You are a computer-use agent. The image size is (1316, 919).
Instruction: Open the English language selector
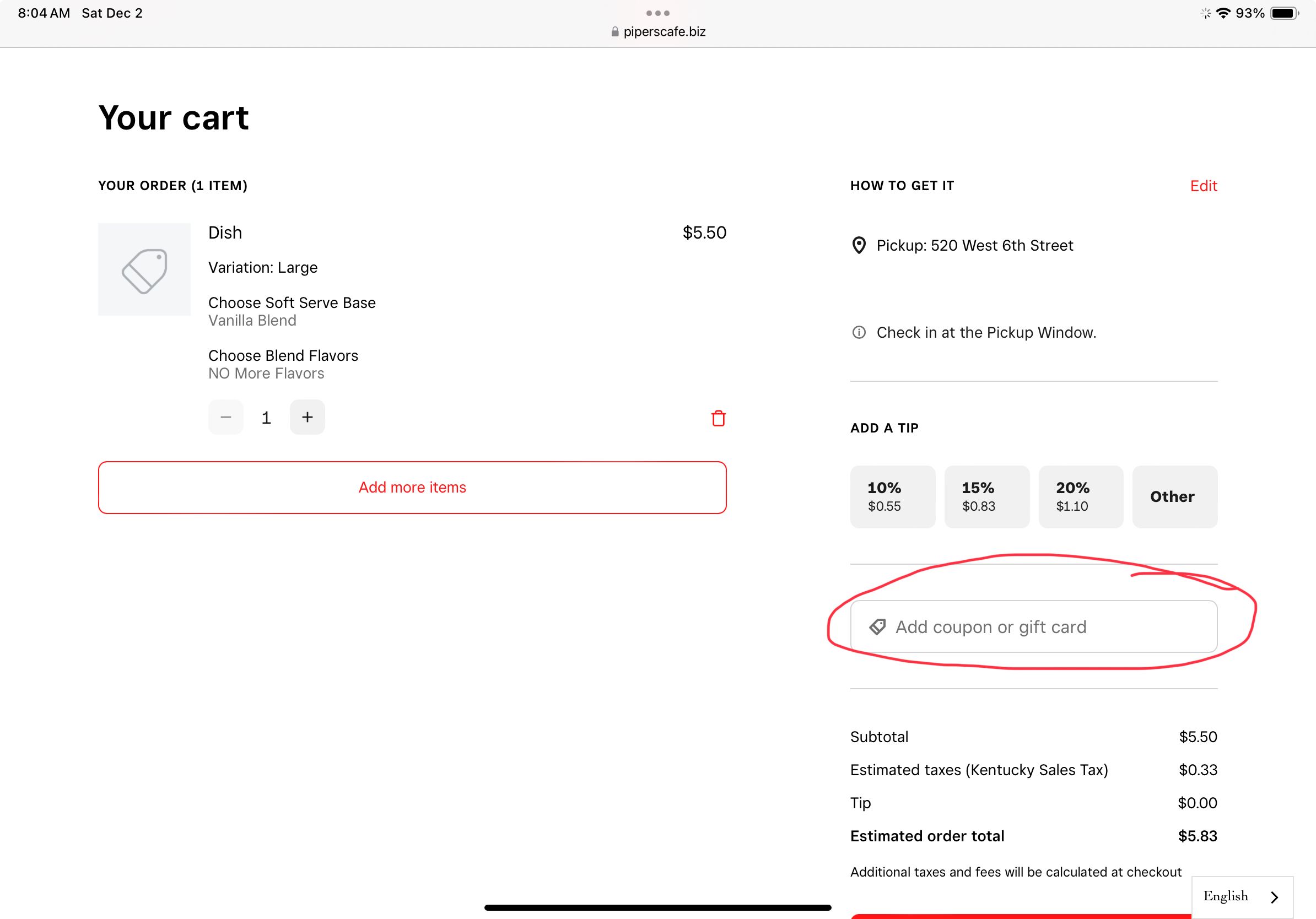[1226, 896]
